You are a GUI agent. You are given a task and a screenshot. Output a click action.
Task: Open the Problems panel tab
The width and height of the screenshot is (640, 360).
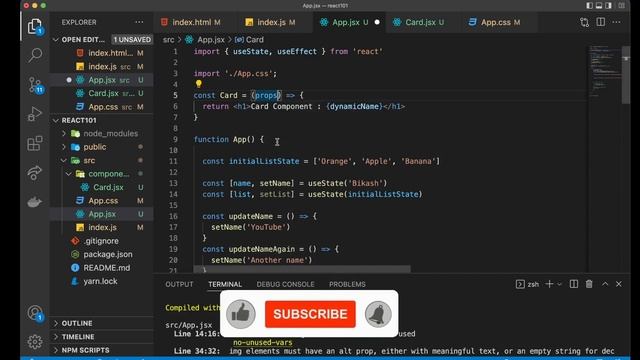pos(347,284)
